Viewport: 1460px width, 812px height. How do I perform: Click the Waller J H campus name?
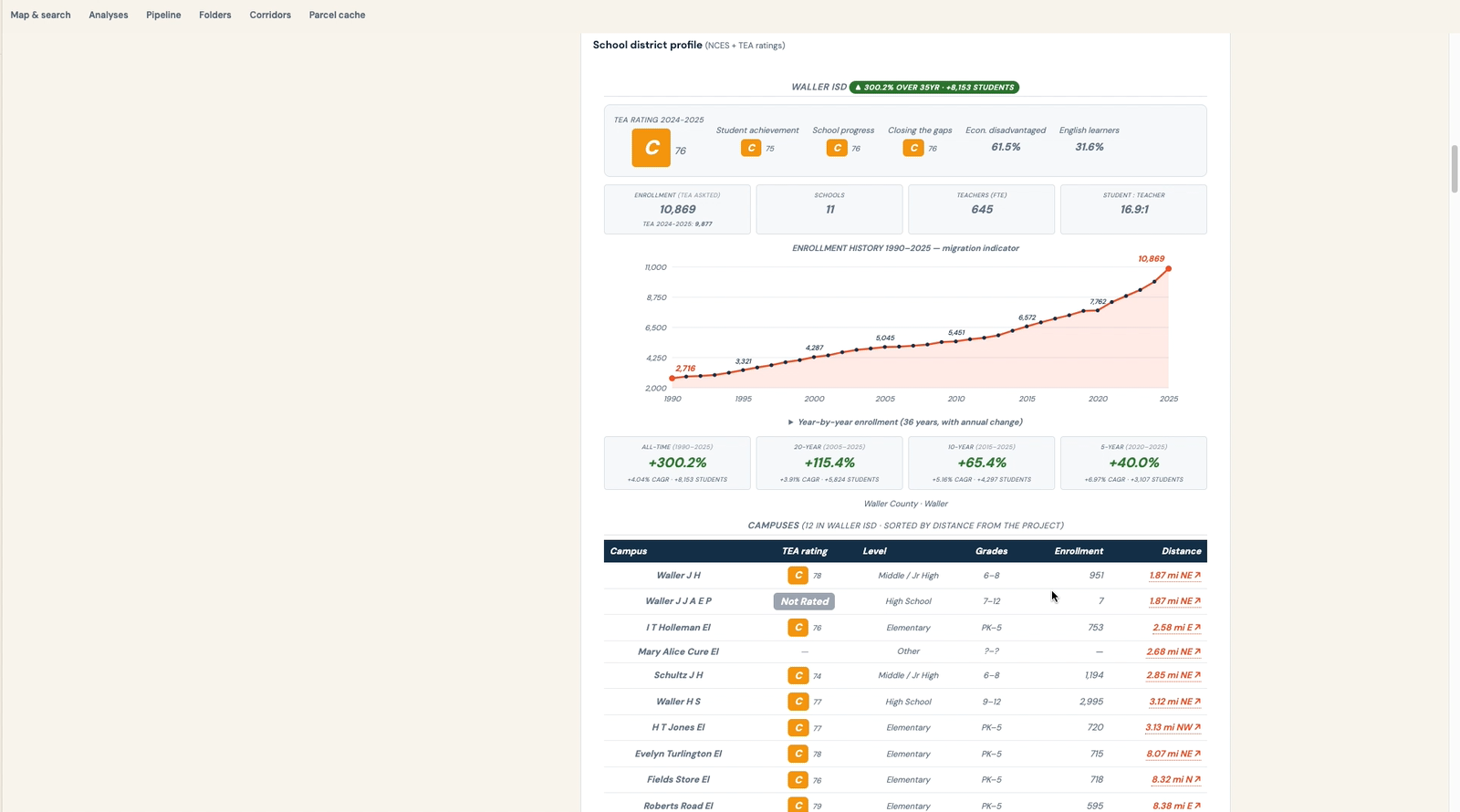[678, 576]
